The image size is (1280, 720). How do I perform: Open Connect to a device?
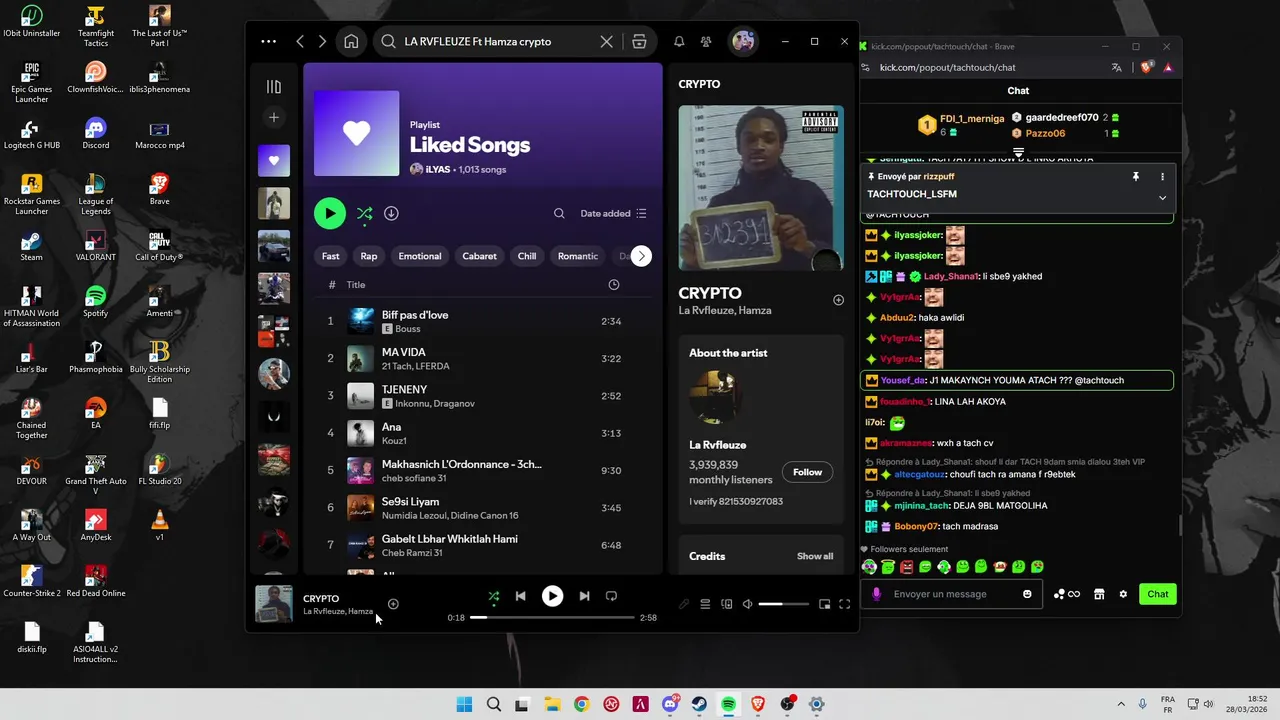click(x=727, y=604)
